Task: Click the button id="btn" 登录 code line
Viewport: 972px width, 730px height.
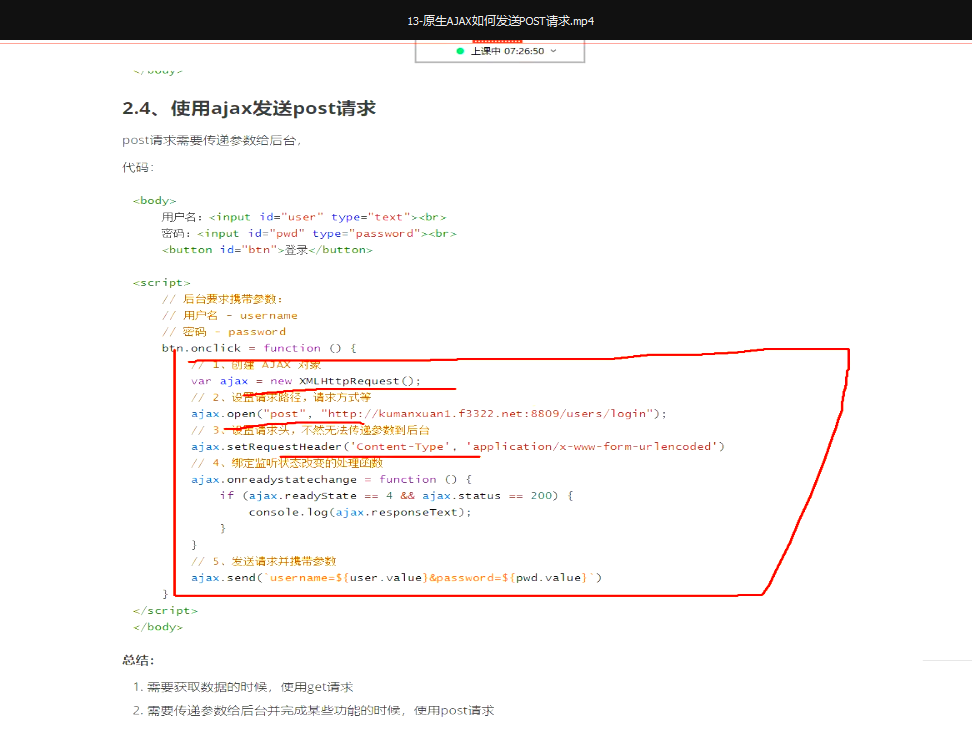Action: (x=267, y=250)
